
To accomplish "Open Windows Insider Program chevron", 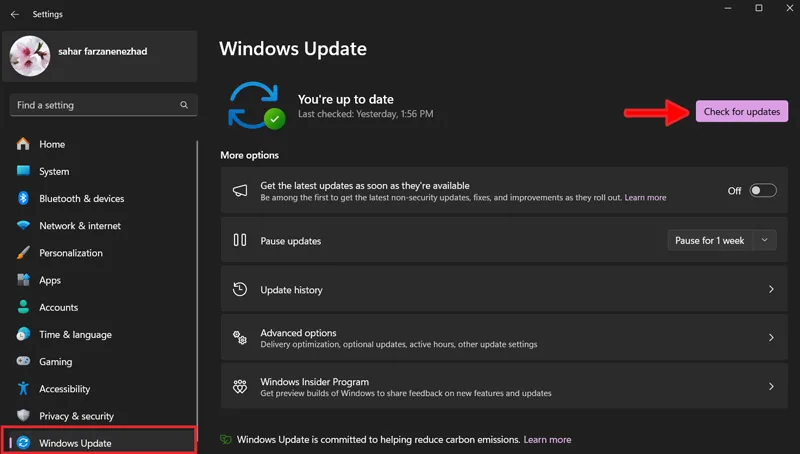I will [771, 387].
